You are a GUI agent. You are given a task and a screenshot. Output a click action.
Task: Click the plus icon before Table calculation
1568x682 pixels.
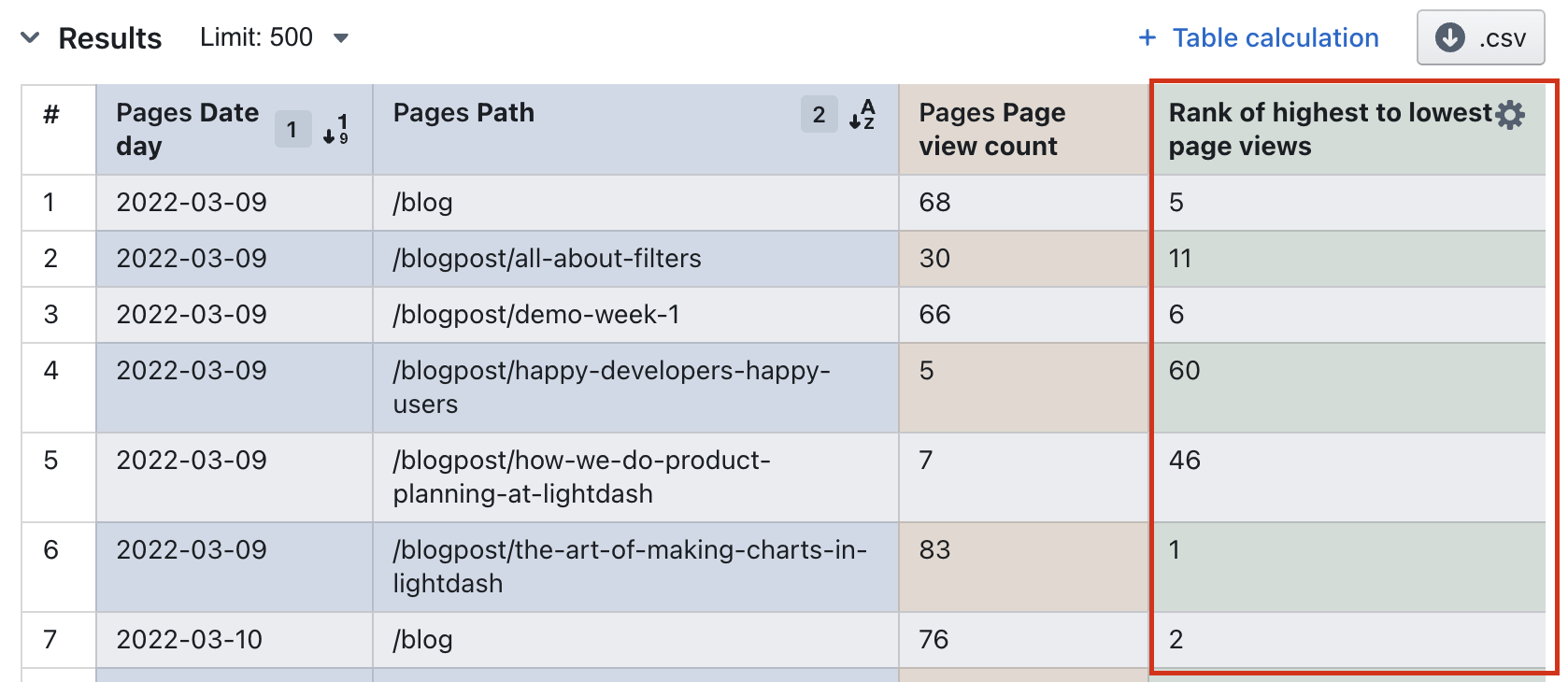tap(1147, 37)
